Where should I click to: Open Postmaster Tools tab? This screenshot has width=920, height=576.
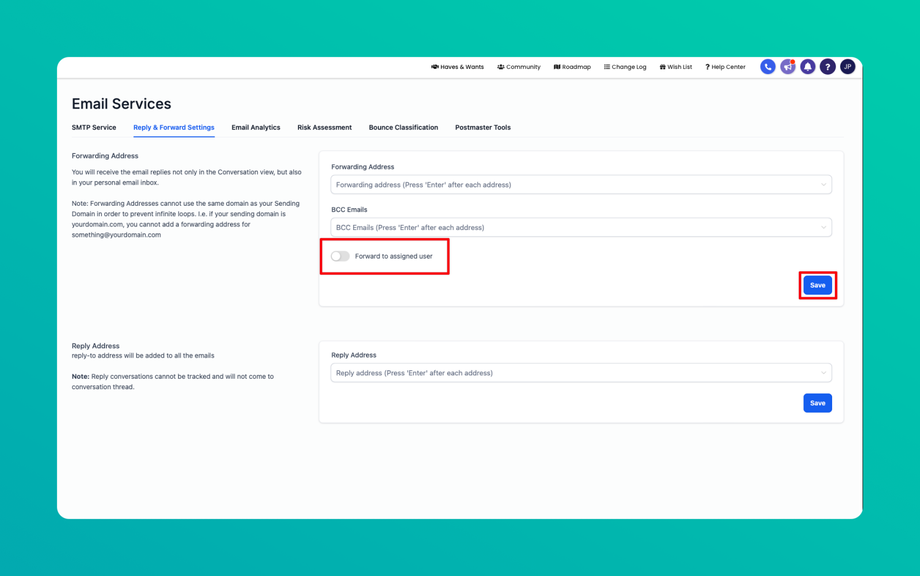(483, 127)
